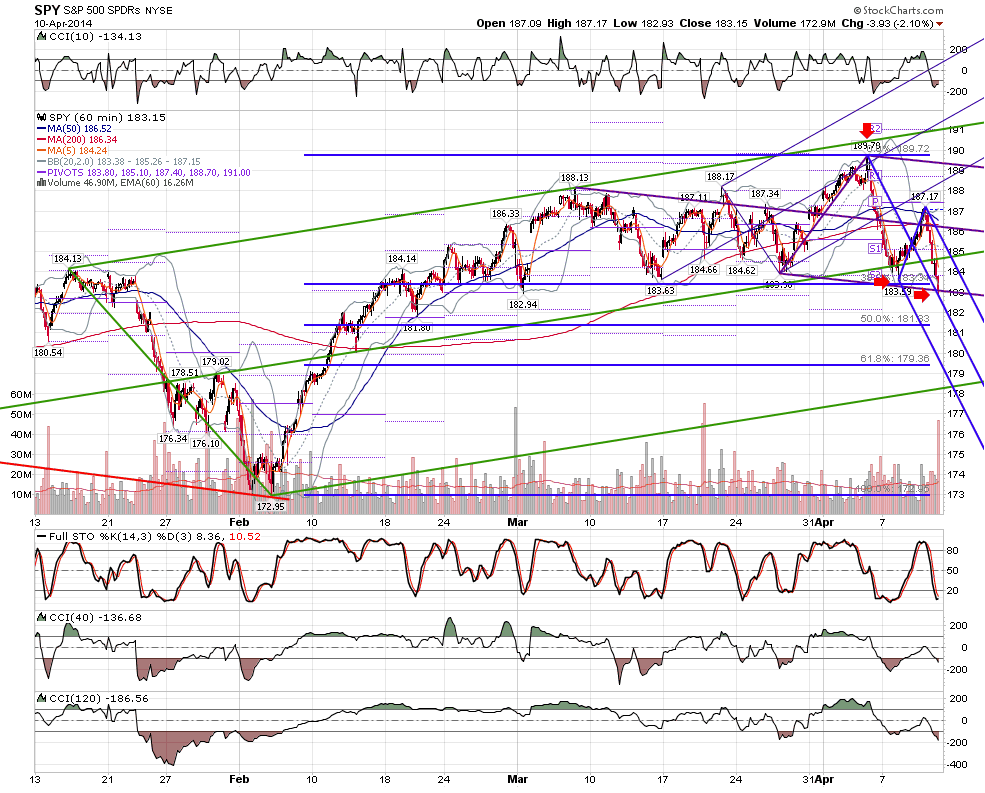The image size is (985, 793).
Task: Click the 172.95 low price label
Action: point(271,506)
